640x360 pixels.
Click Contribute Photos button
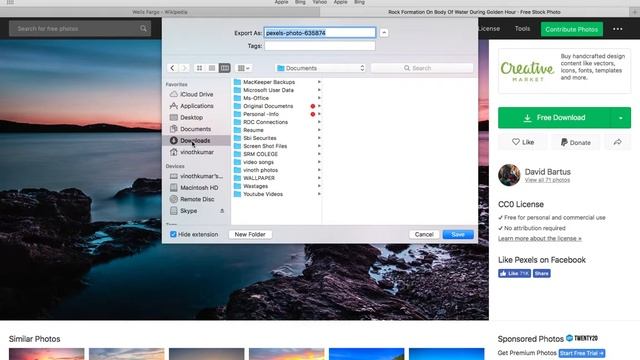tap(571, 29)
